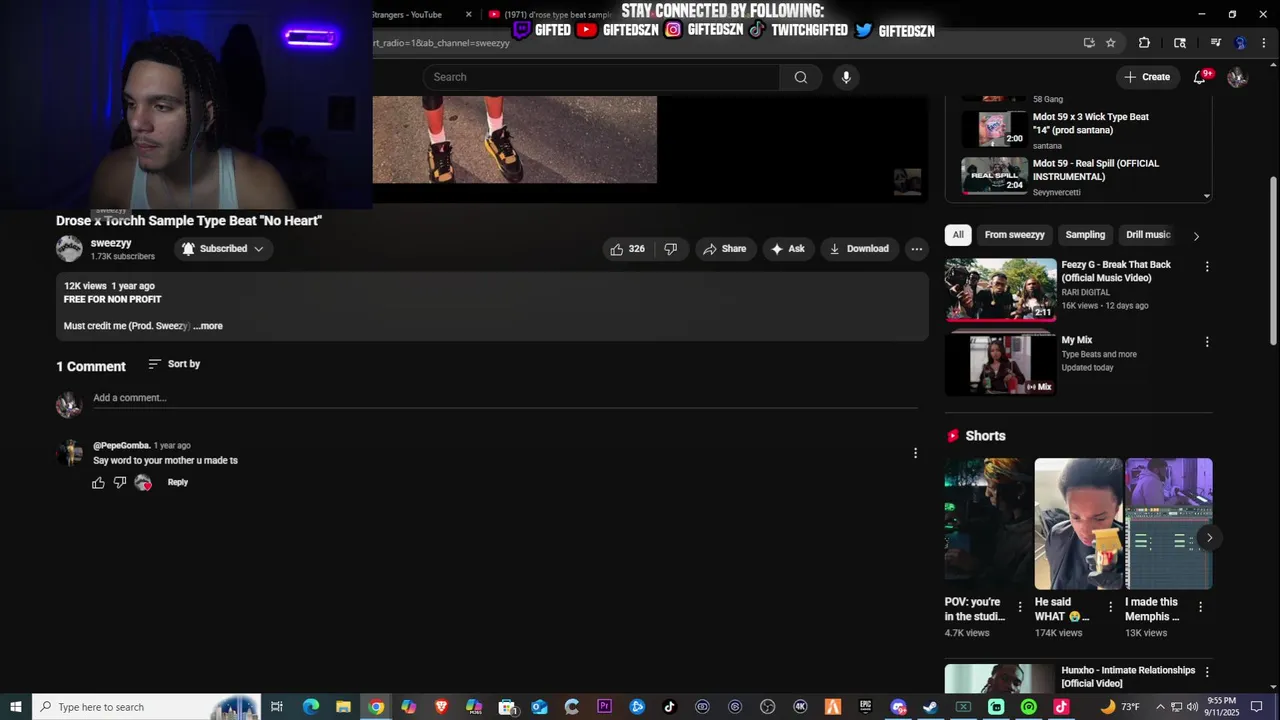Open Subscribed notification dropdown
This screenshot has width=1280, height=720.
coord(222,249)
